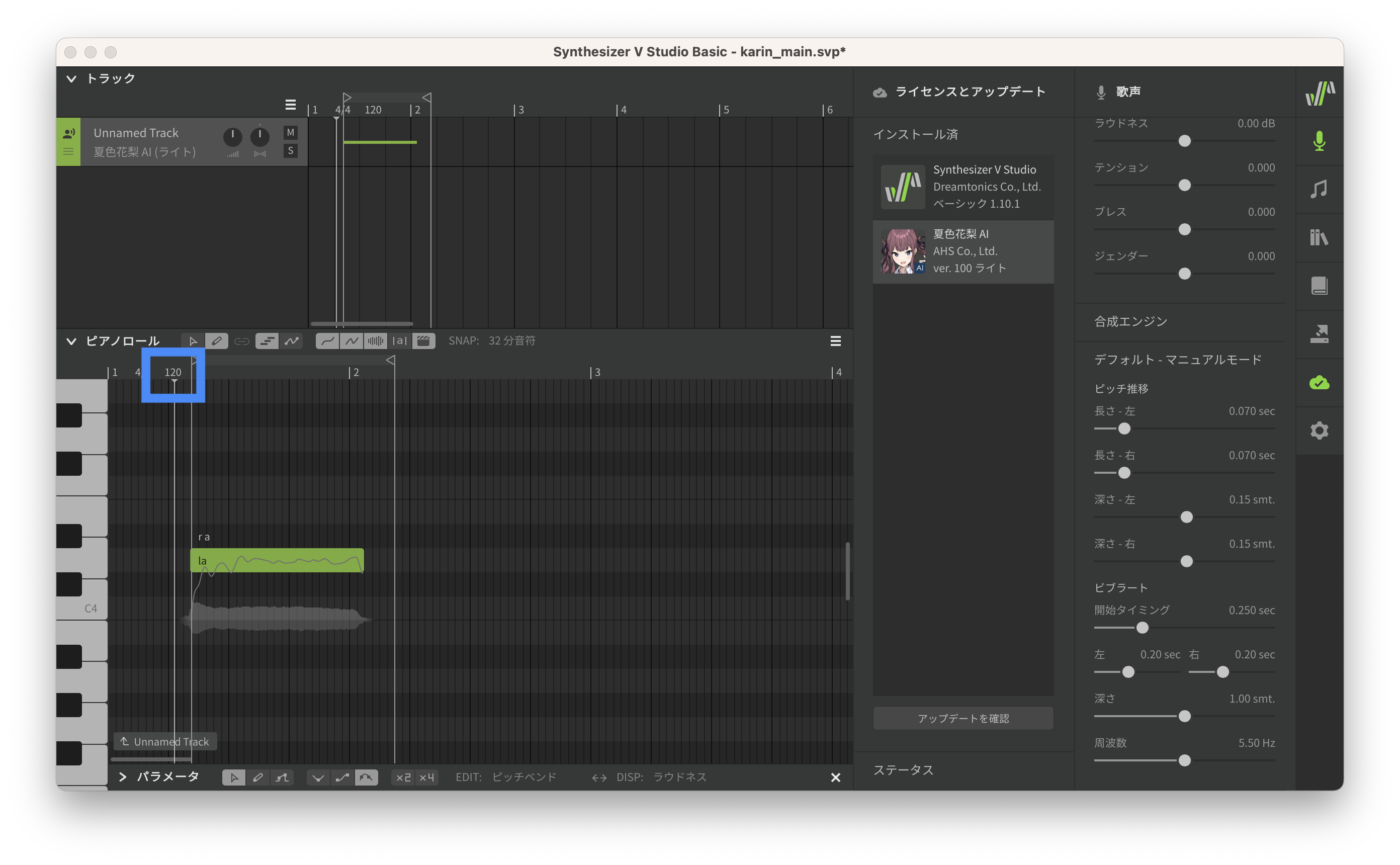Click the ステータス section header
Viewport: 1400px width, 865px height.
point(904,770)
